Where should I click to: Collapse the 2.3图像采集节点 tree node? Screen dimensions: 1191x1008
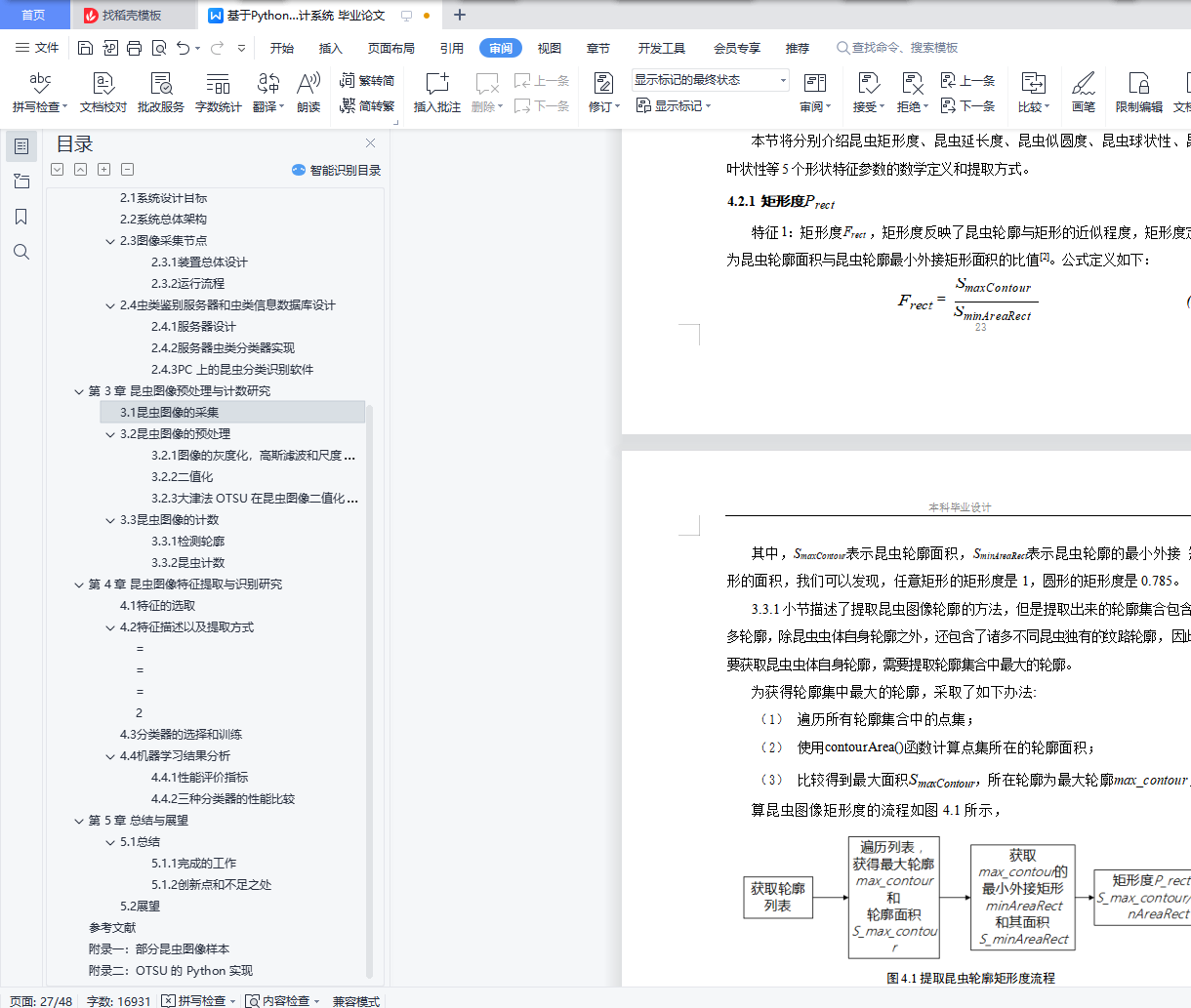[110, 241]
